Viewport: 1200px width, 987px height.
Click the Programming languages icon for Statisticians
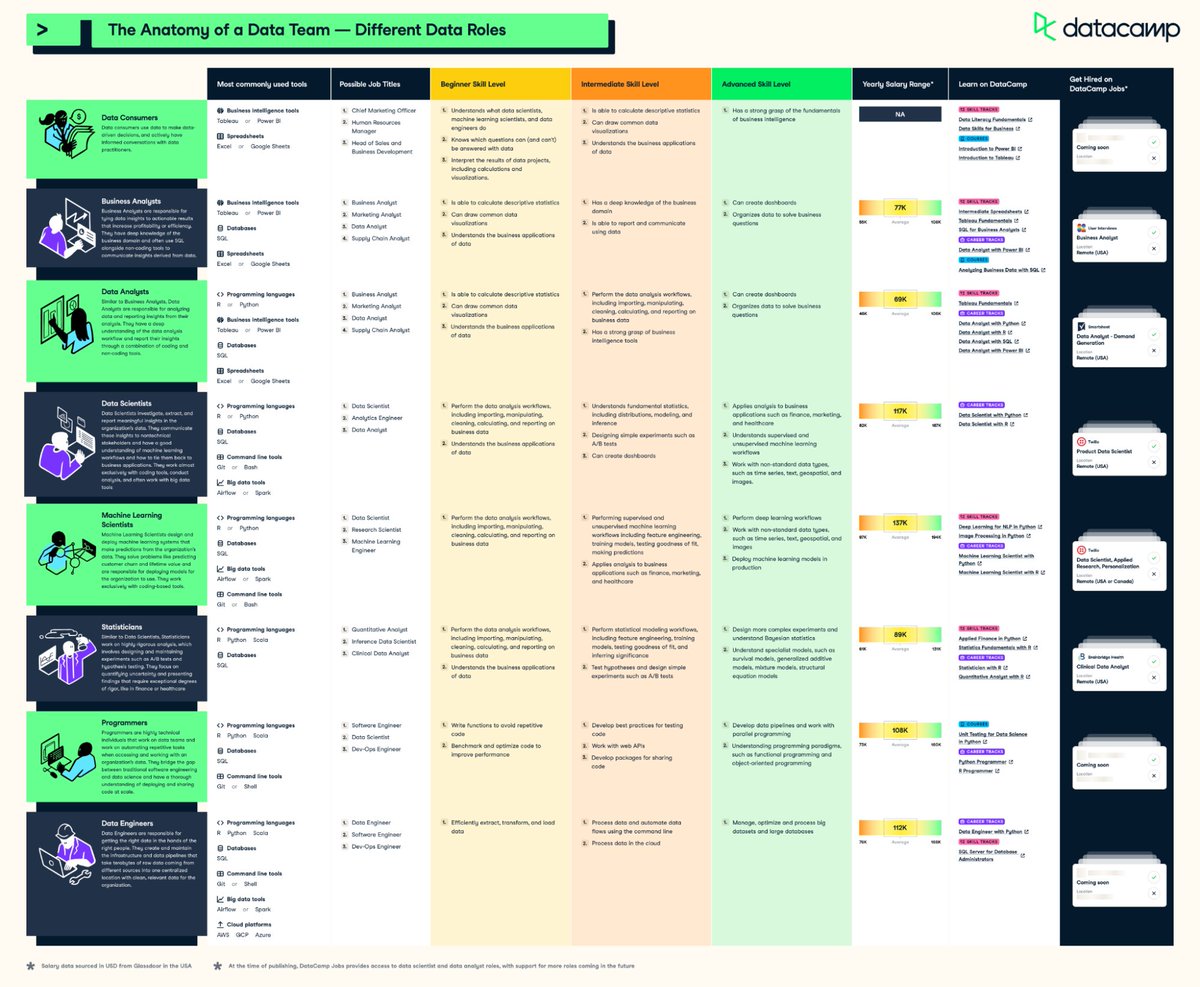pos(221,629)
